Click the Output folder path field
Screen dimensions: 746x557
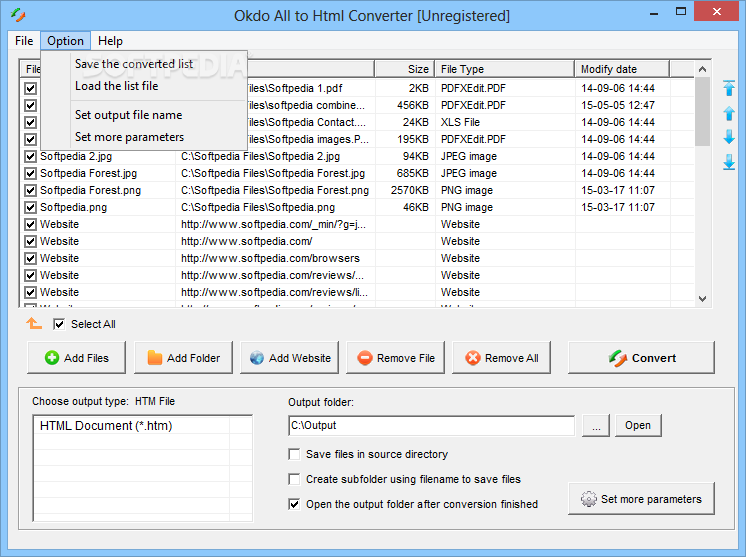pyautogui.click(x=432, y=425)
